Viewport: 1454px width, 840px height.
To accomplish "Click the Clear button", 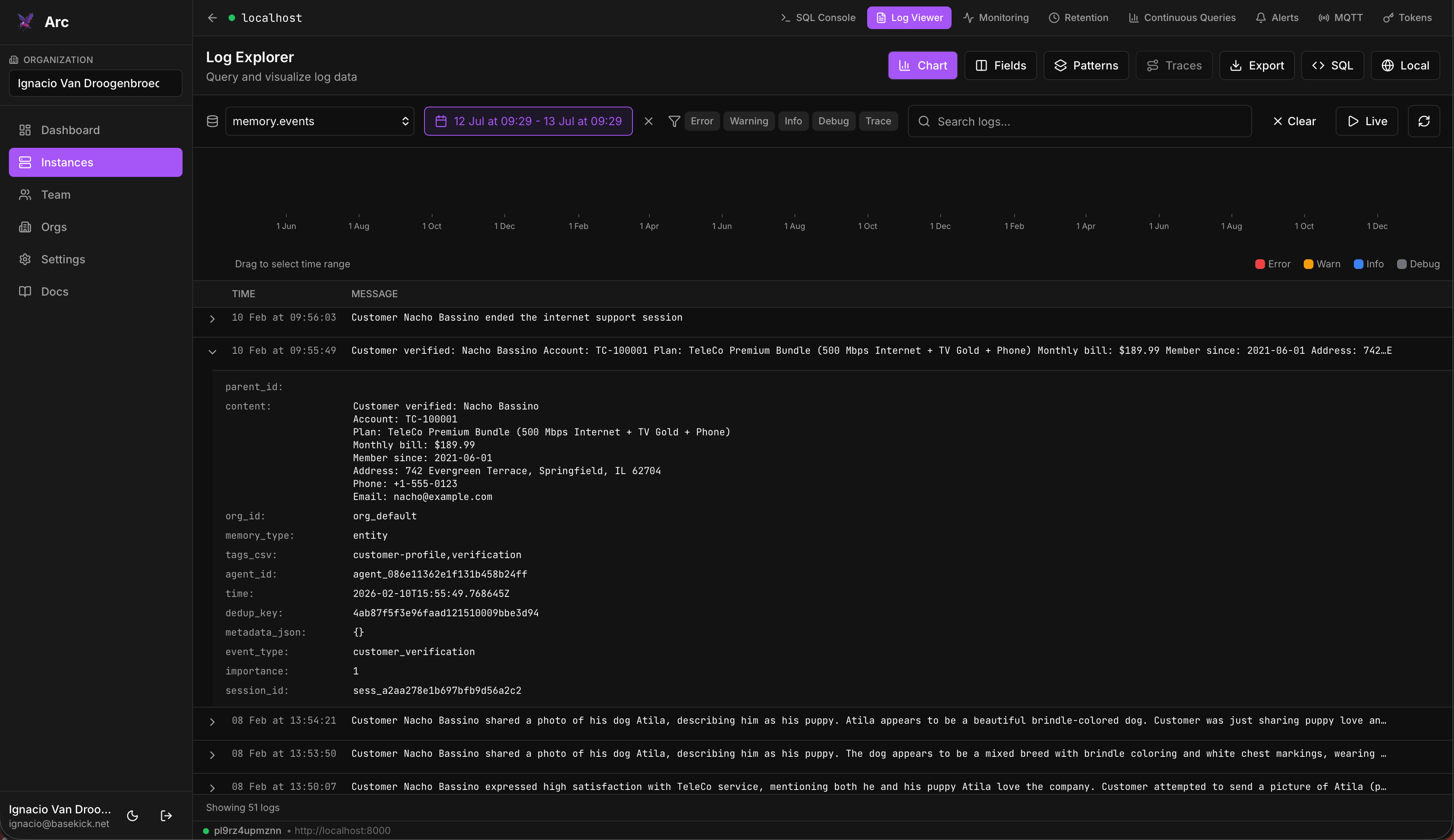I will point(1294,121).
